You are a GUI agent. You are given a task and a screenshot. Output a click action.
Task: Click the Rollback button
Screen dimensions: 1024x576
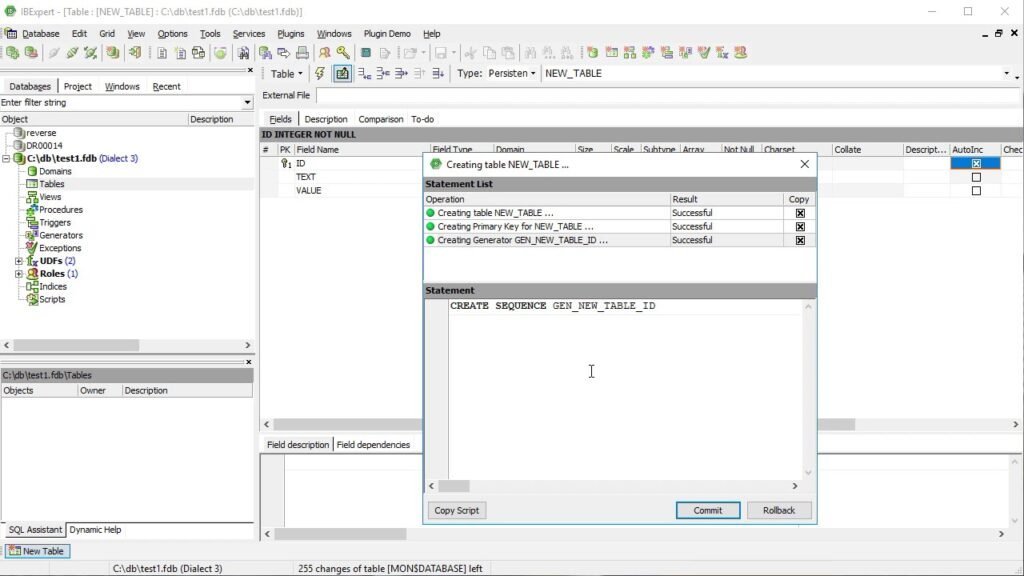coord(779,510)
